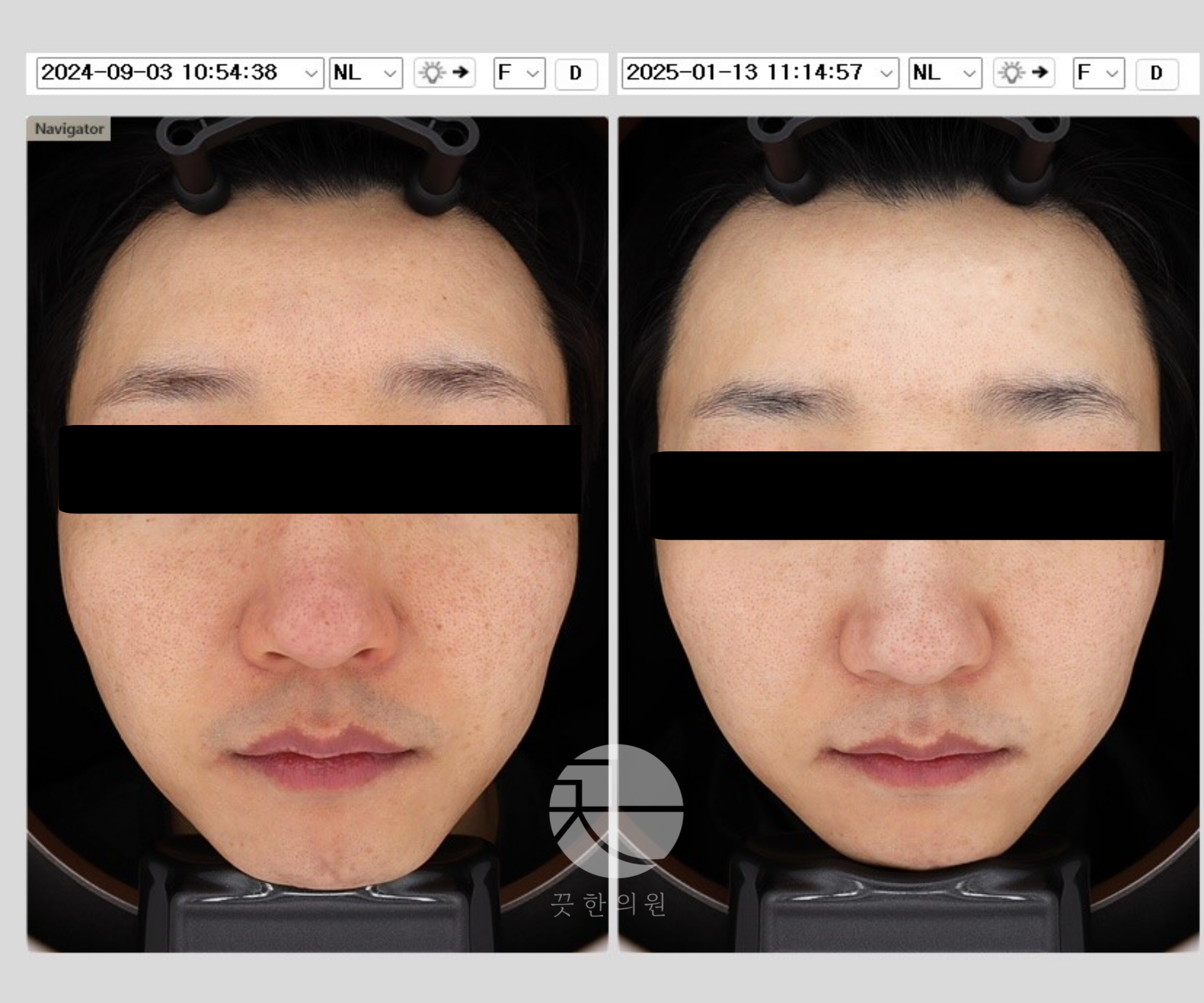Click the chevron arrow of right NL combo box
The height and width of the screenshot is (1003, 1204).
click(969, 73)
